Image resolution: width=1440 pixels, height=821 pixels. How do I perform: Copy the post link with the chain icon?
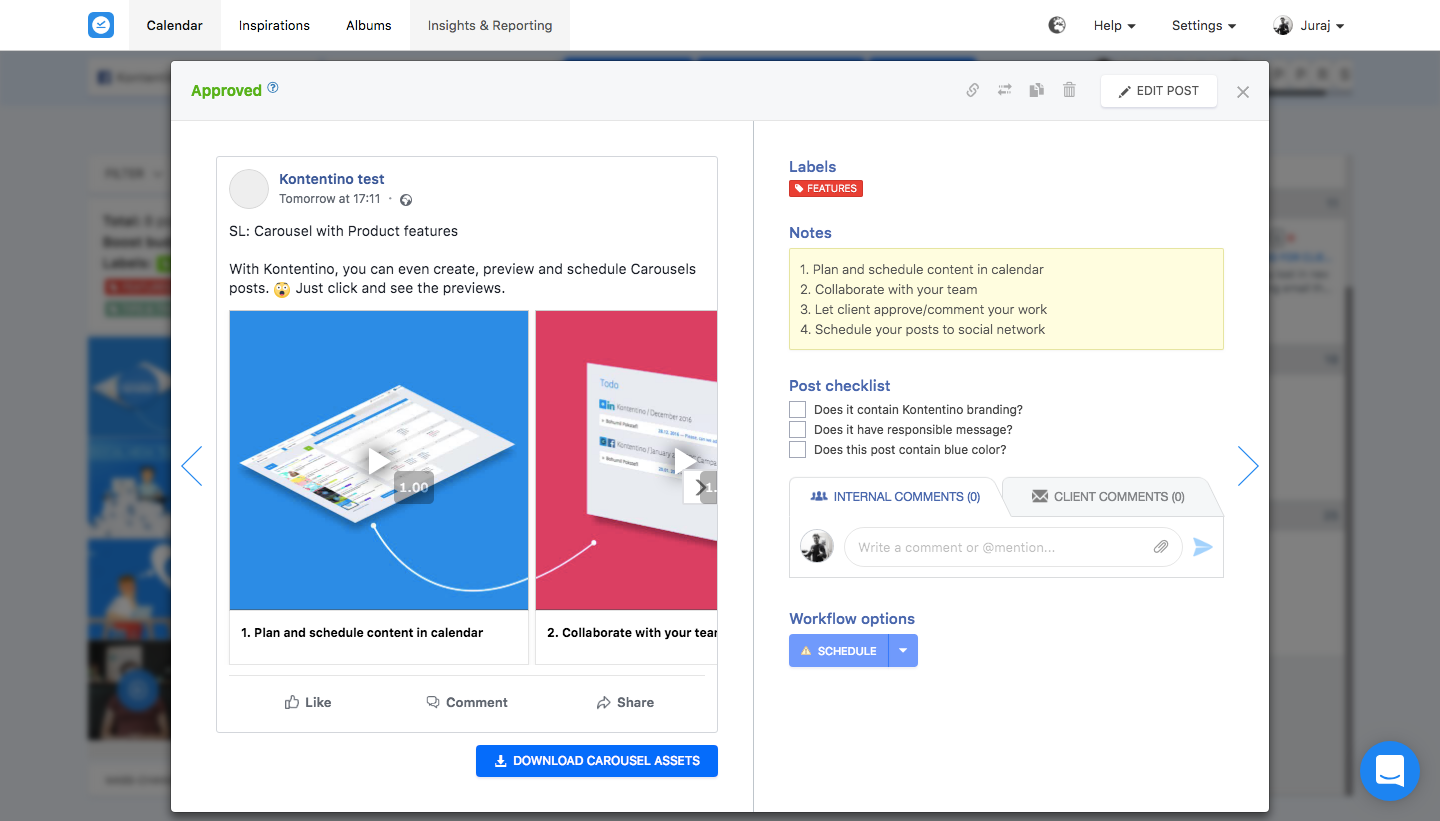(972, 90)
